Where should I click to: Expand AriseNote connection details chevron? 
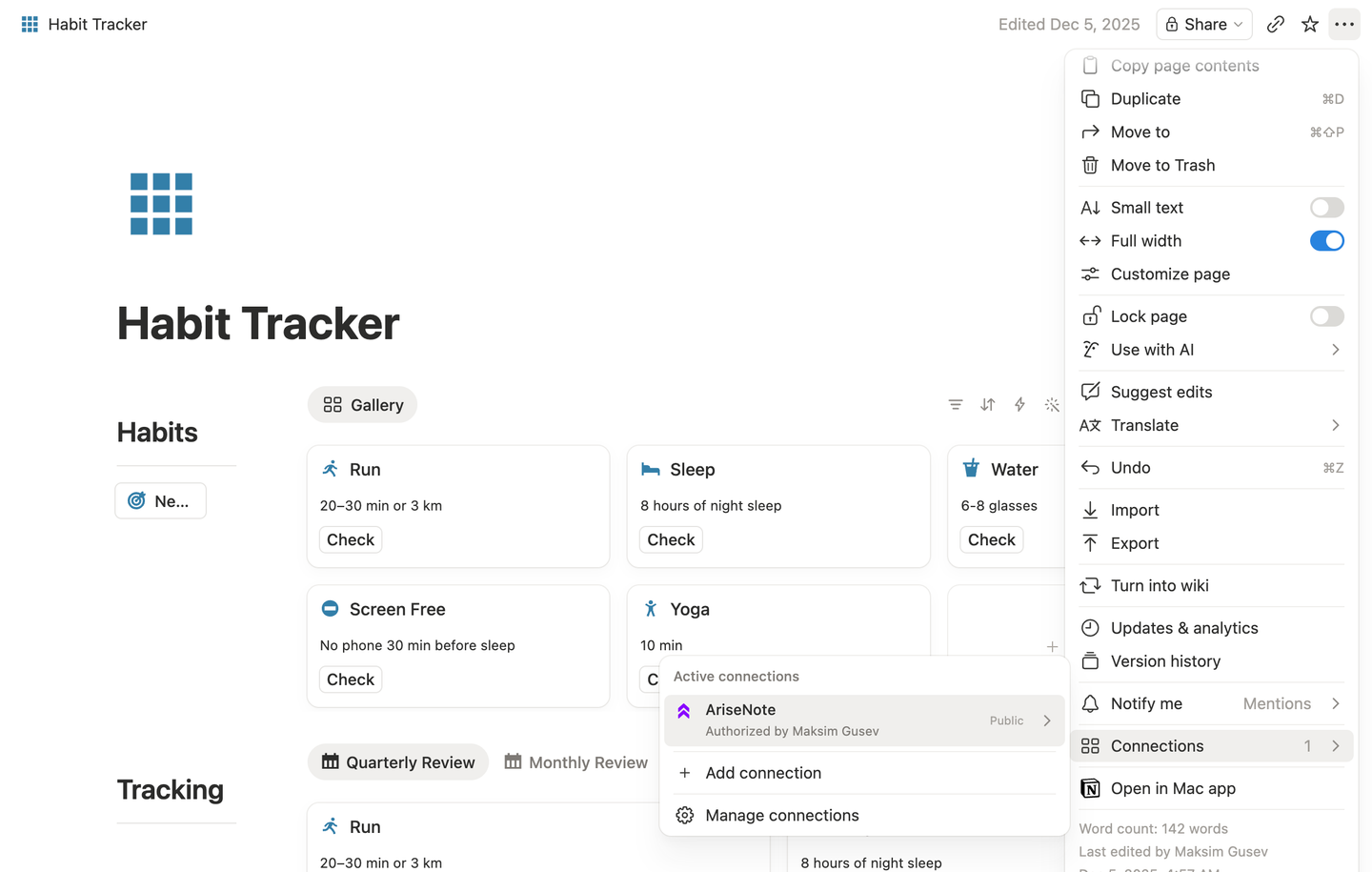click(1047, 721)
